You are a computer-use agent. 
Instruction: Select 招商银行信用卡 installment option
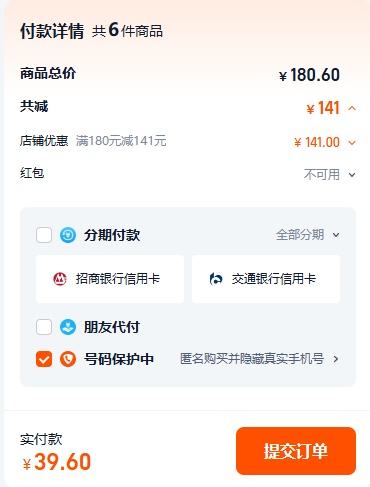coord(110,279)
